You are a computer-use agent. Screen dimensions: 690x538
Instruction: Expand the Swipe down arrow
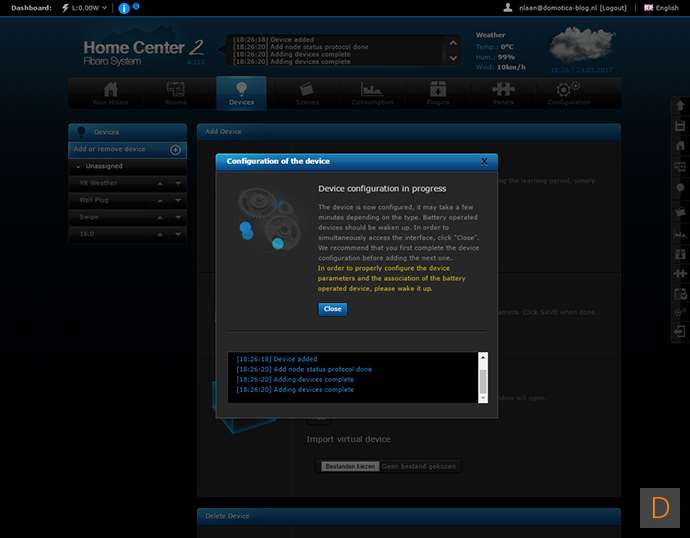click(x=178, y=217)
